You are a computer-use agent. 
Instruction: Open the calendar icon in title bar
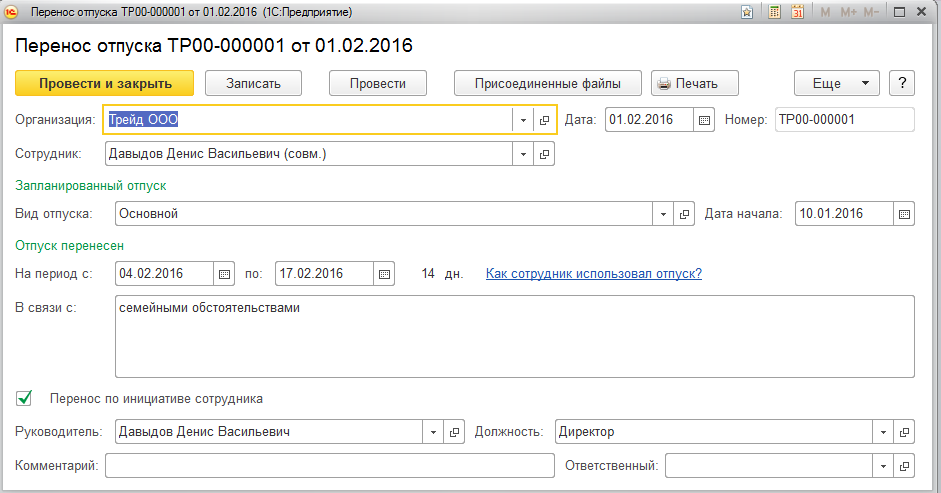(x=798, y=12)
